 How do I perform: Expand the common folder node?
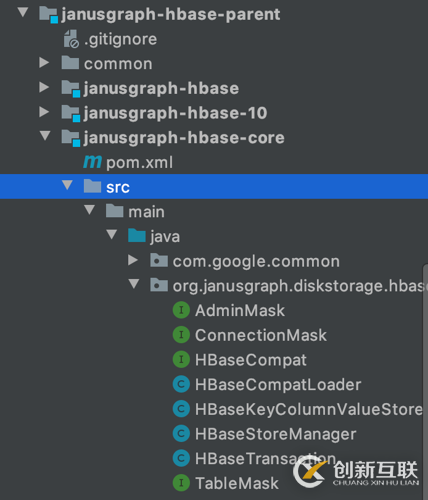pos(44,62)
